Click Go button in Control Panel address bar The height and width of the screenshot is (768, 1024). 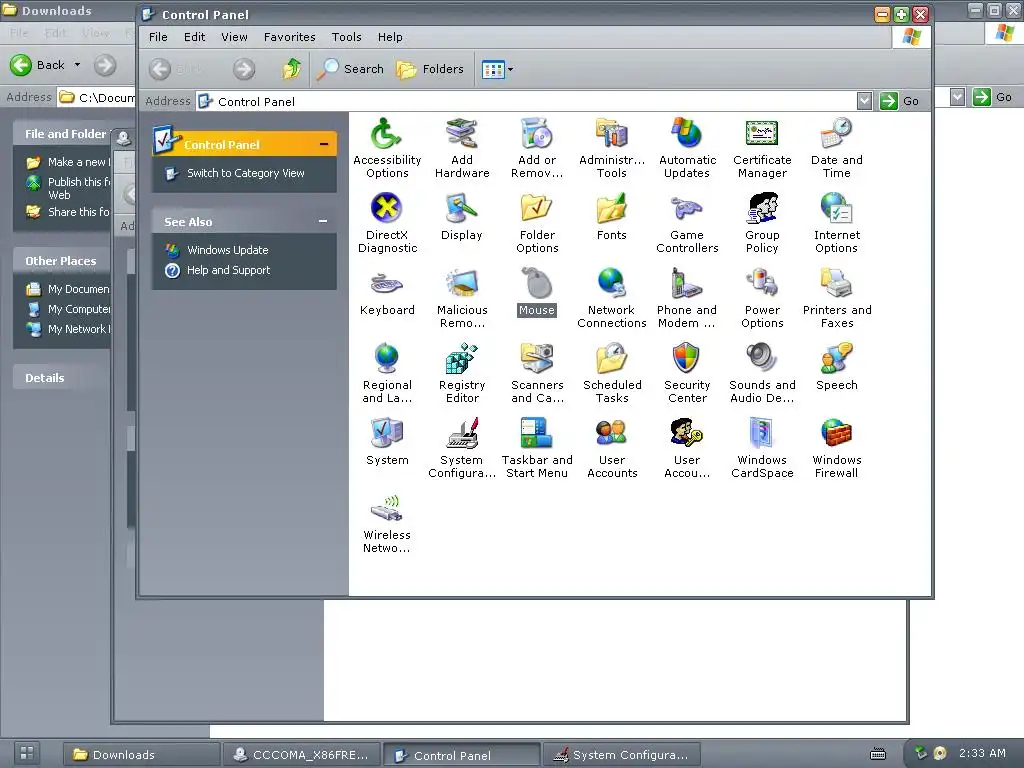click(900, 101)
